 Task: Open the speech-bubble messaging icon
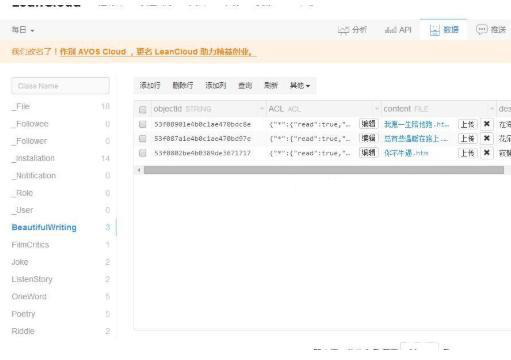pyautogui.click(x=481, y=30)
